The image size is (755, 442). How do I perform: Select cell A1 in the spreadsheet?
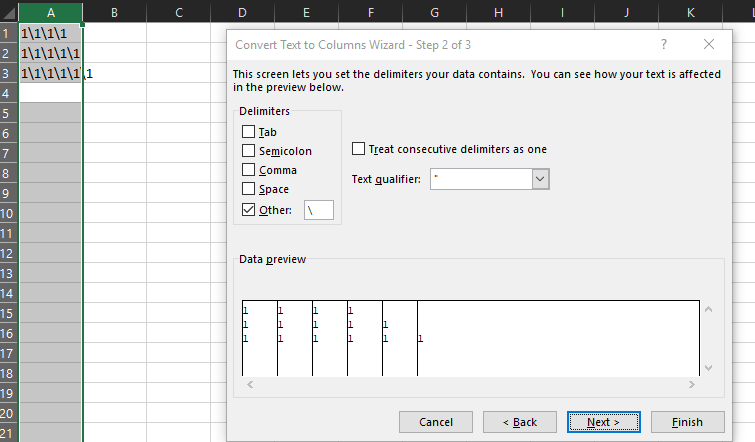pos(50,33)
